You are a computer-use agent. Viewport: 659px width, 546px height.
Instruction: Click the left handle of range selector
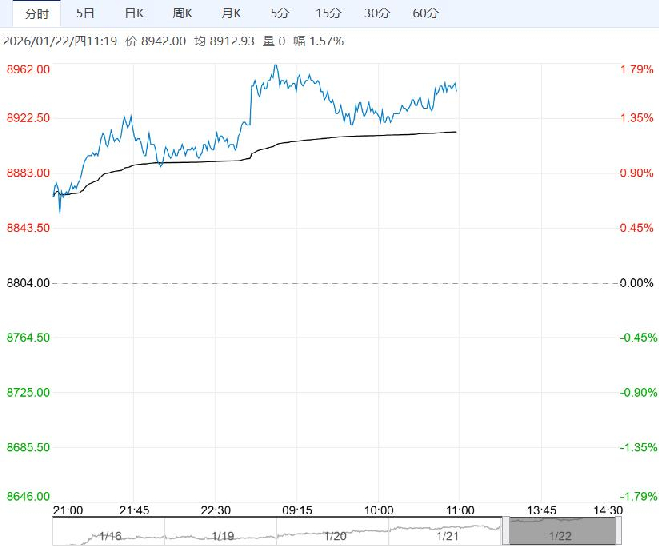[505, 531]
